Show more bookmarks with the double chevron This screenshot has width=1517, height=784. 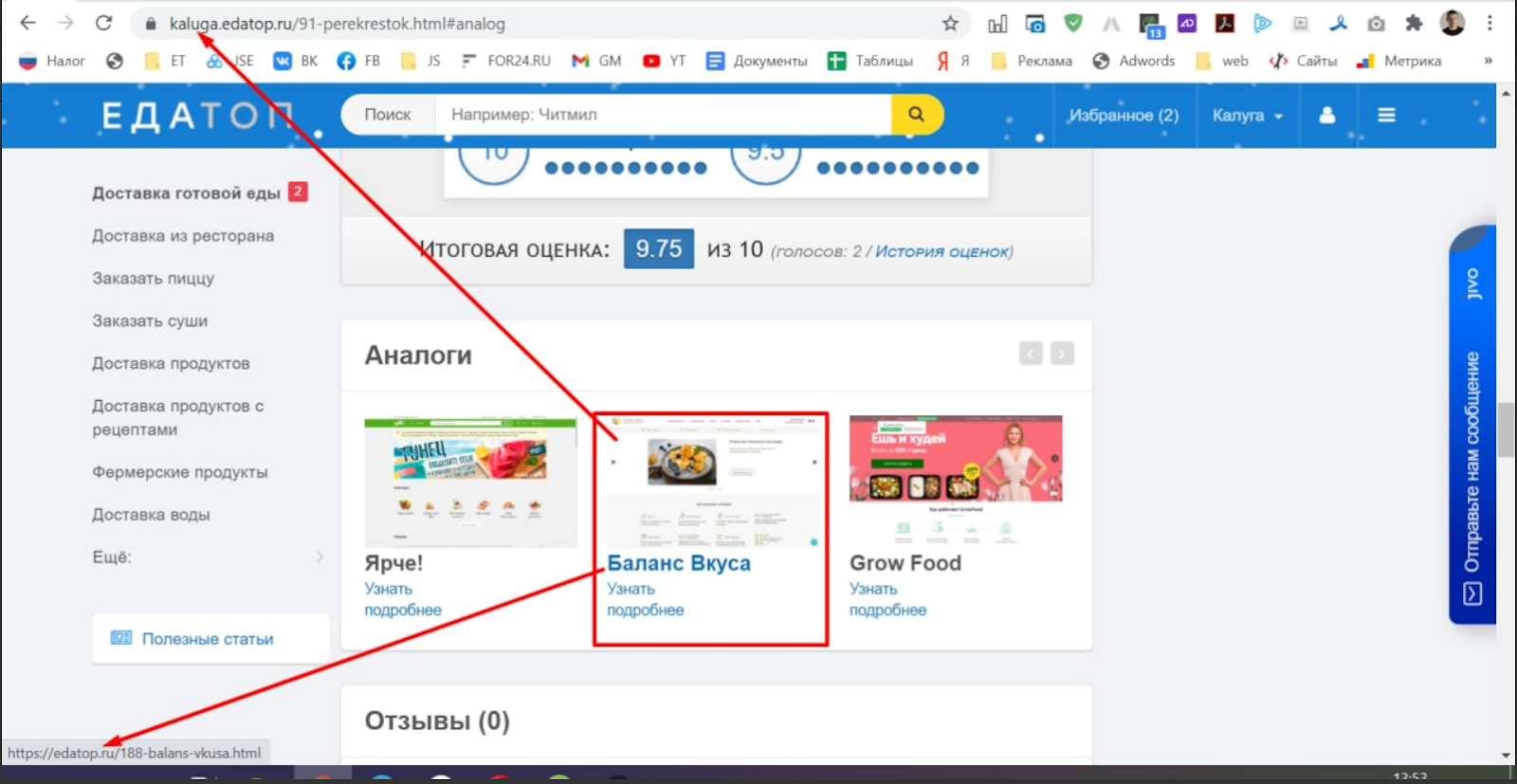1489,61
